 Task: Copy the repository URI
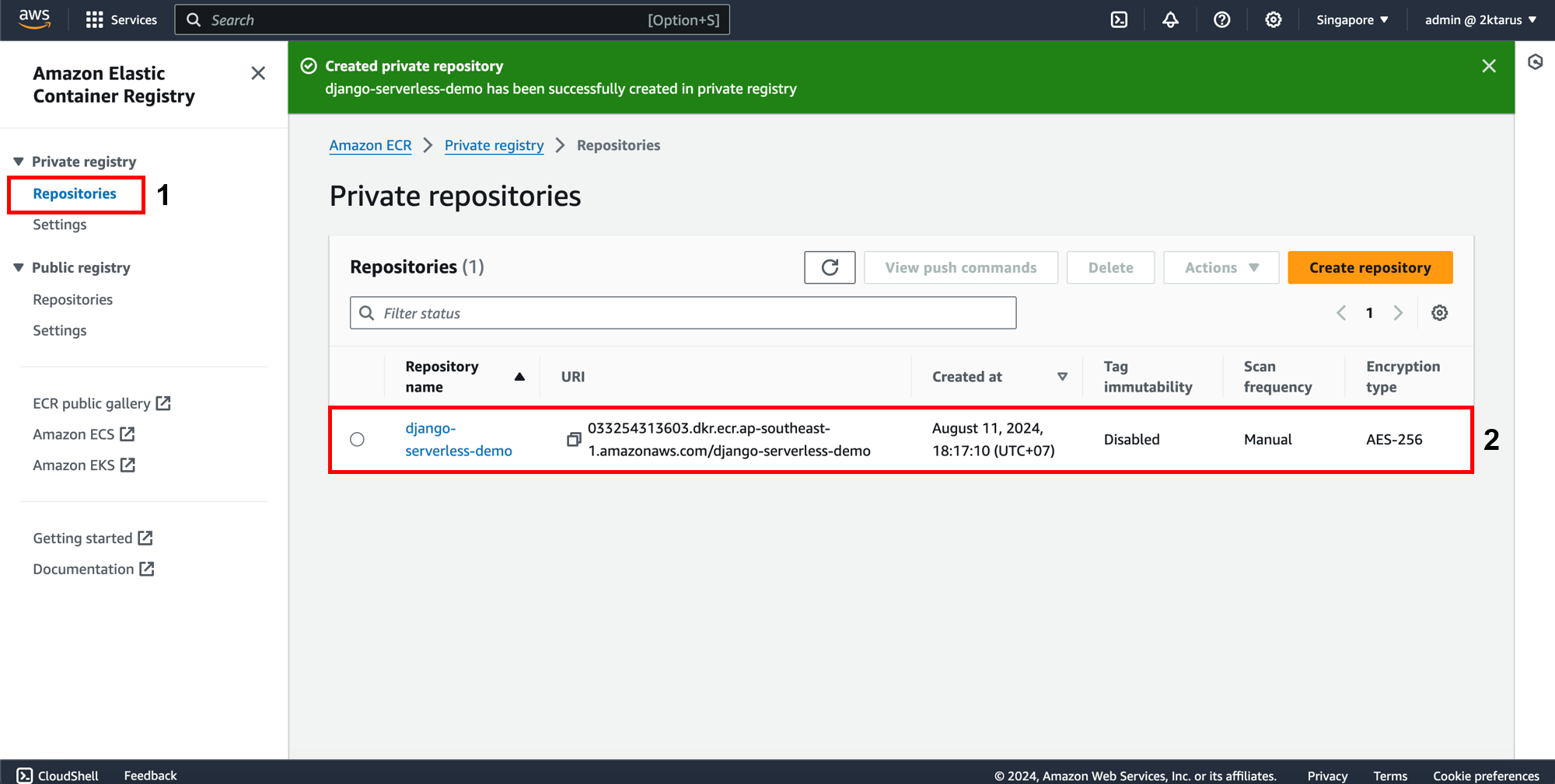click(574, 440)
